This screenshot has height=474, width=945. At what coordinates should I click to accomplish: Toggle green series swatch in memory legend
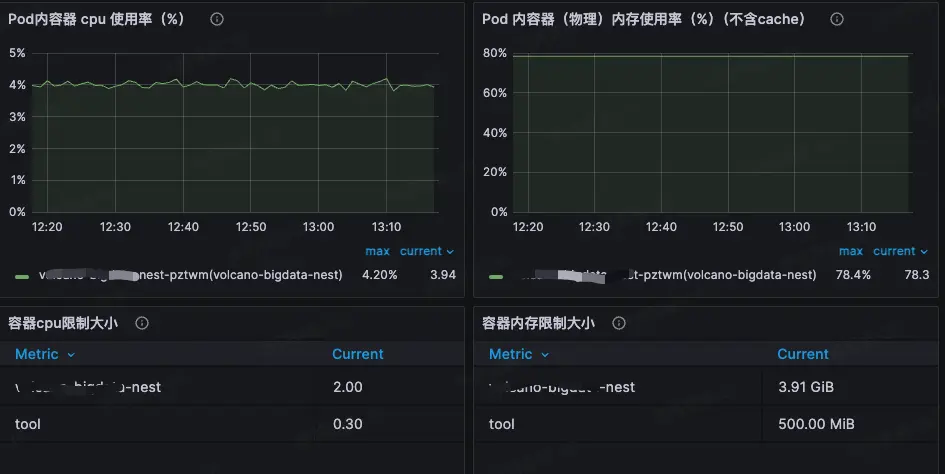tap(496, 275)
